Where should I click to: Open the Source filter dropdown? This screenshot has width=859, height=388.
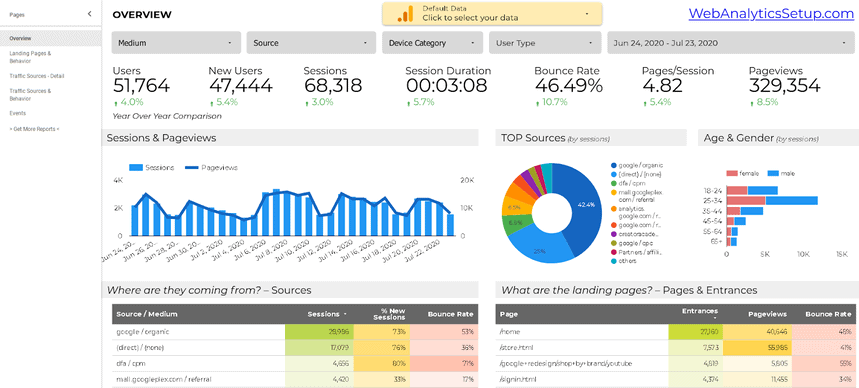pos(311,43)
